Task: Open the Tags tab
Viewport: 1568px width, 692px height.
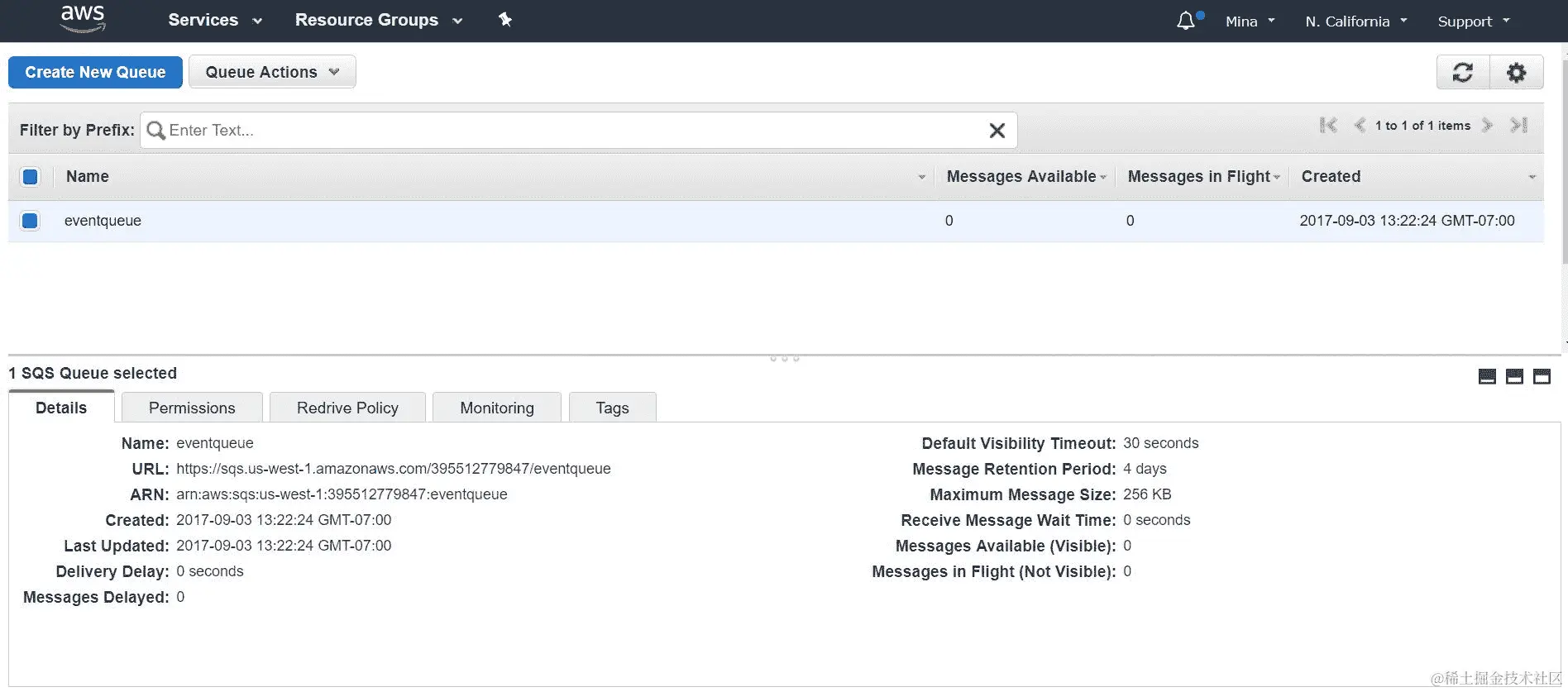Action: tap(613, 408)
